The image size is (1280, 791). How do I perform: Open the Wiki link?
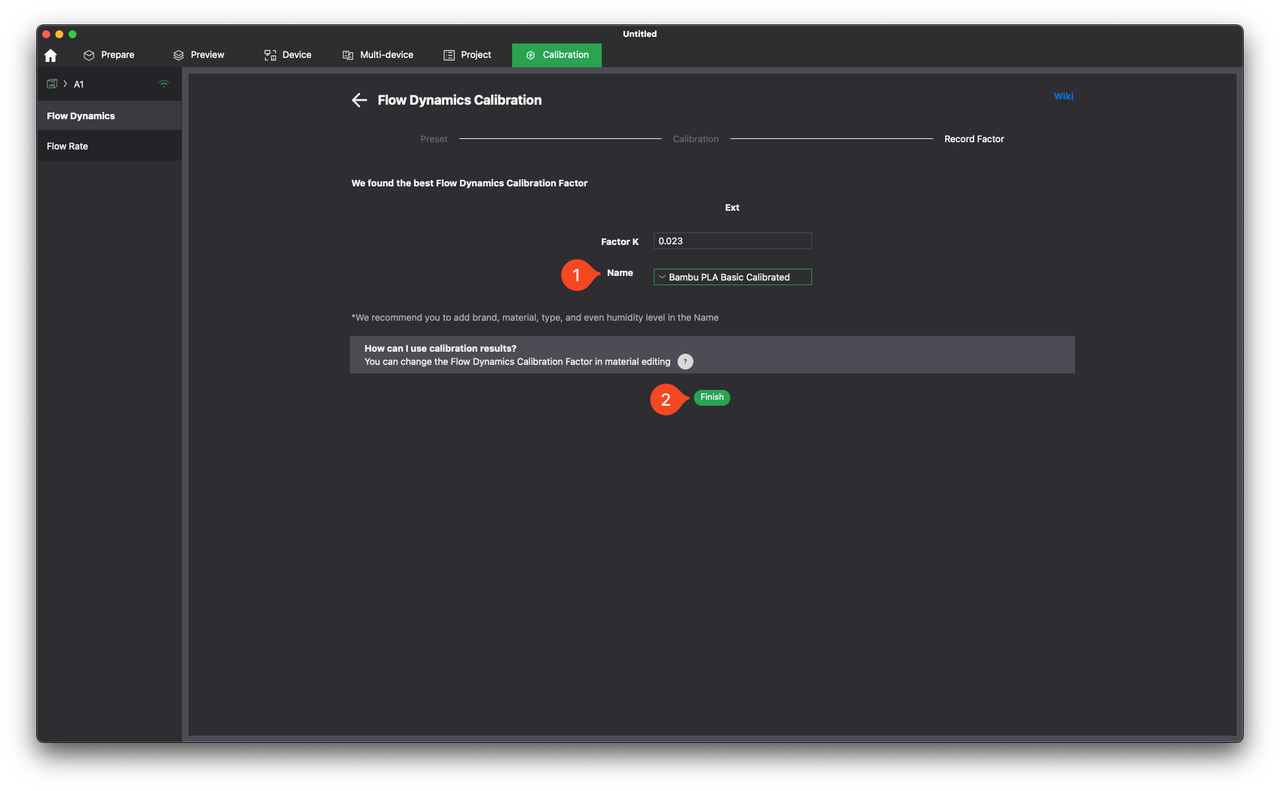coord(1063,96)
